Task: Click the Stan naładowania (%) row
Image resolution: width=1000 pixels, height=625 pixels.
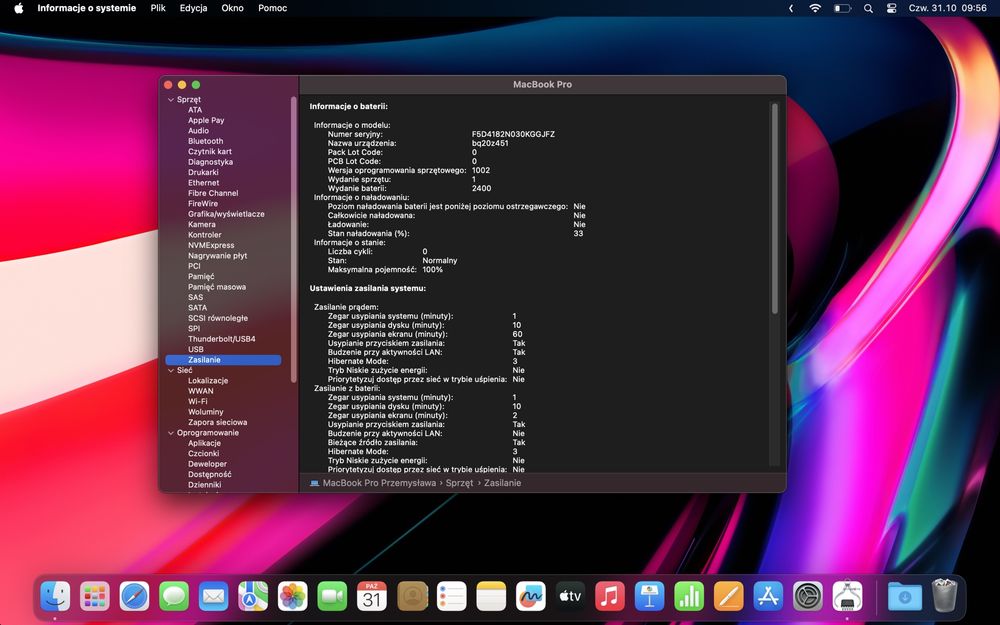Action: [455, 233]
